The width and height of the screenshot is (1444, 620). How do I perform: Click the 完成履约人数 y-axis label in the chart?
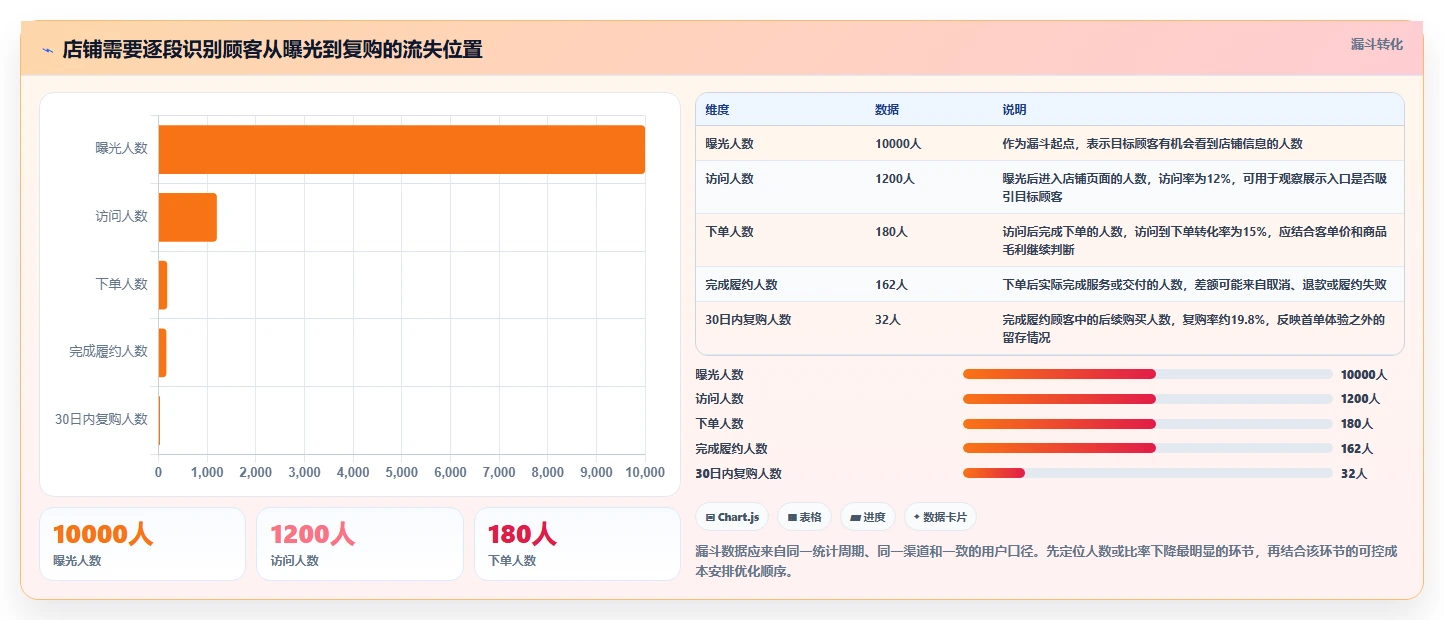click(x=108, y=351)
